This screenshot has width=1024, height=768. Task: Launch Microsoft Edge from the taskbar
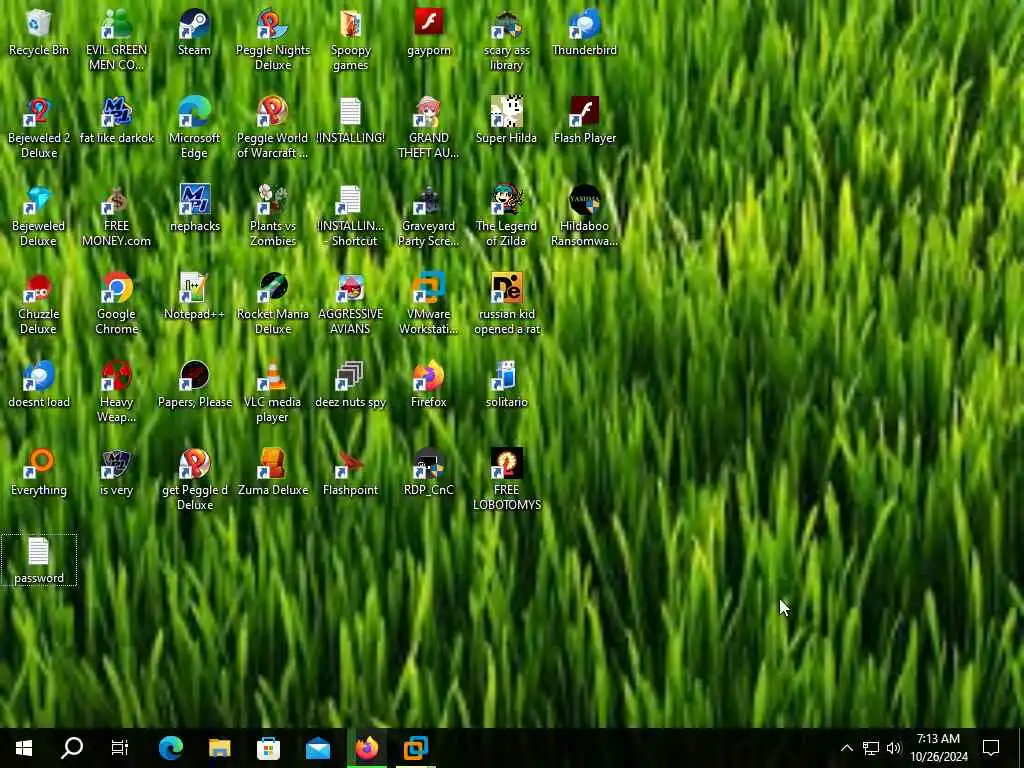170,748
